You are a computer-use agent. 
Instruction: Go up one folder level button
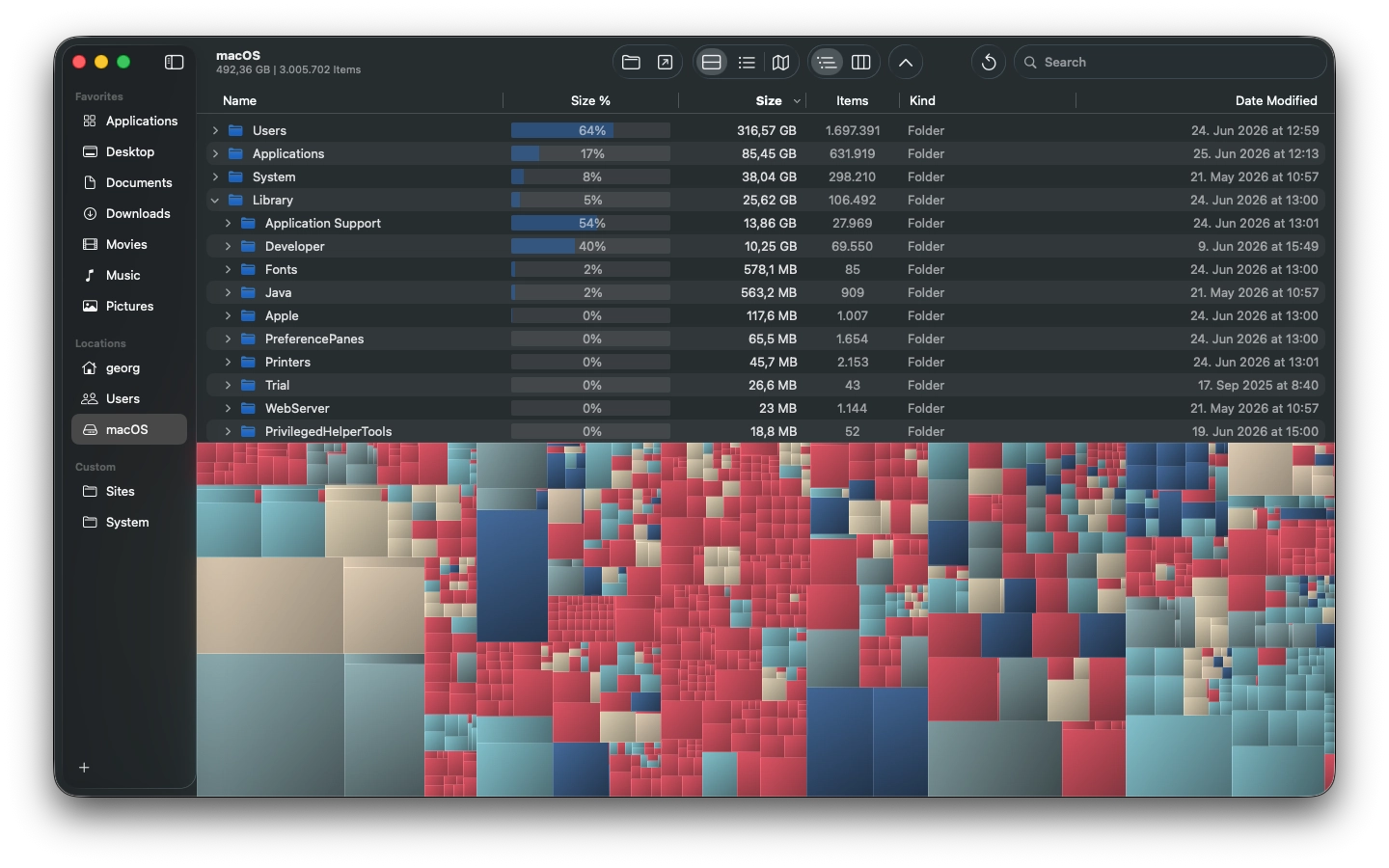906,62
